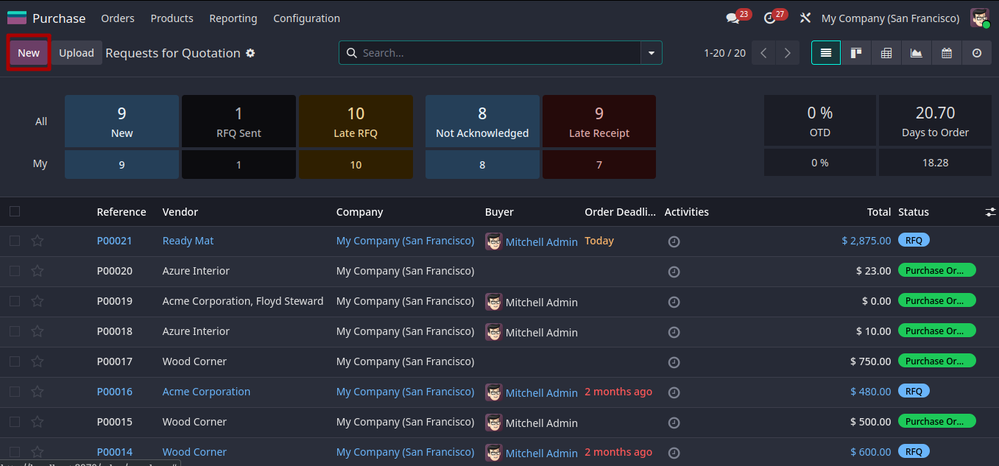Open activity clock for P00015
Viewport: 999px width, 466px height.
[674, 423]
